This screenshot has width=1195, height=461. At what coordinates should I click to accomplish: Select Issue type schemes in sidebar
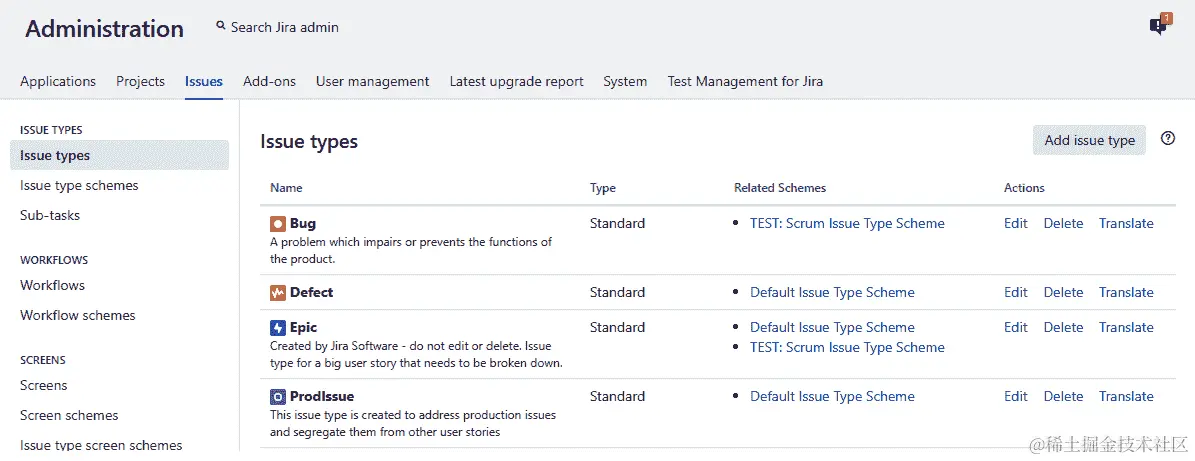pos(79,186)
